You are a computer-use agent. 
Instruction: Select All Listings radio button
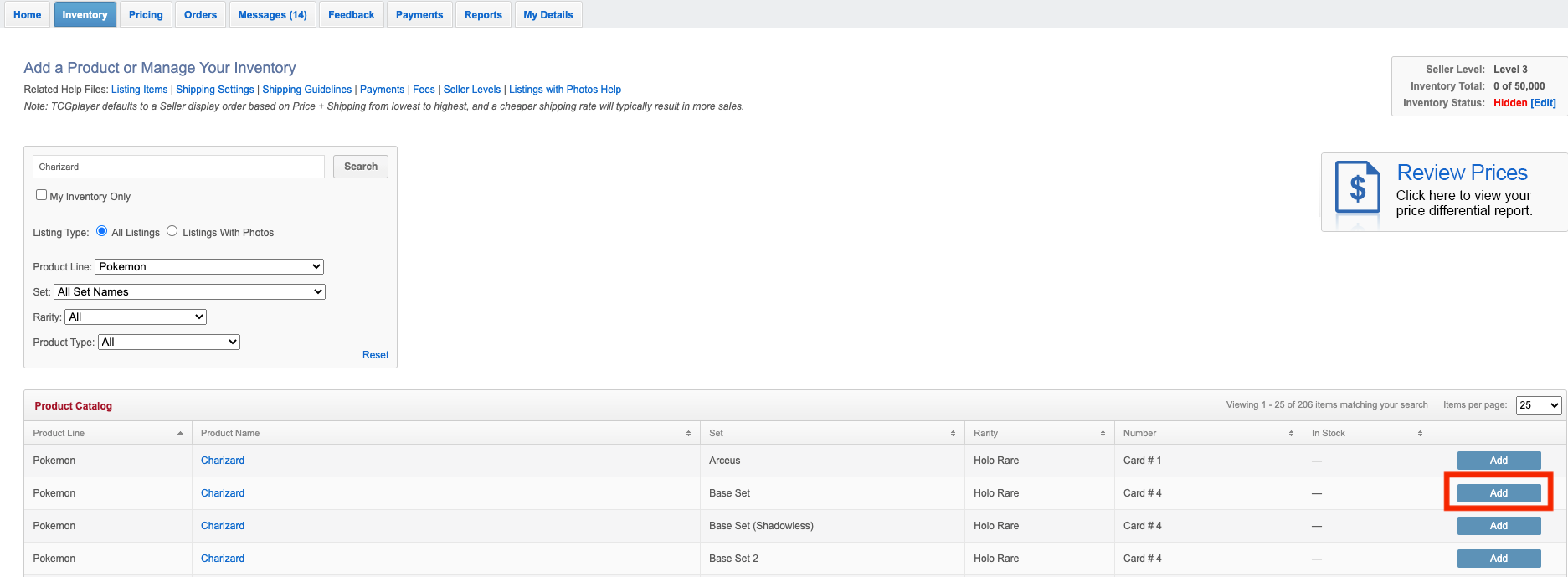(x=102, y=231)
